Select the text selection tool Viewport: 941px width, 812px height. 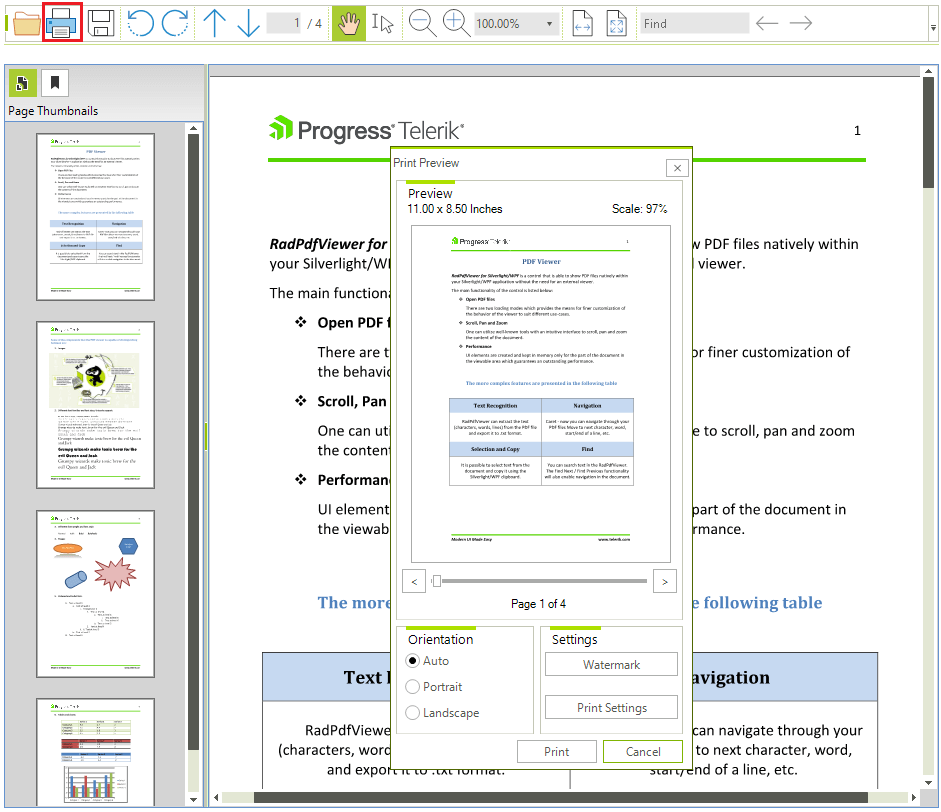click(x=382, y=23)
